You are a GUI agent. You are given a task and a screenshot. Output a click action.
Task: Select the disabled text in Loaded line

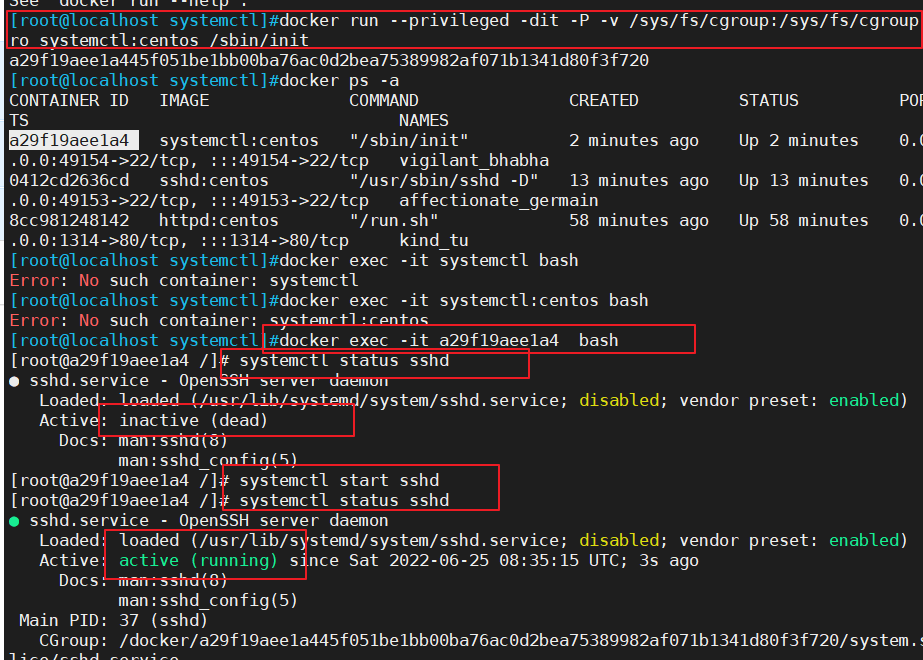(x=619, y=400)
